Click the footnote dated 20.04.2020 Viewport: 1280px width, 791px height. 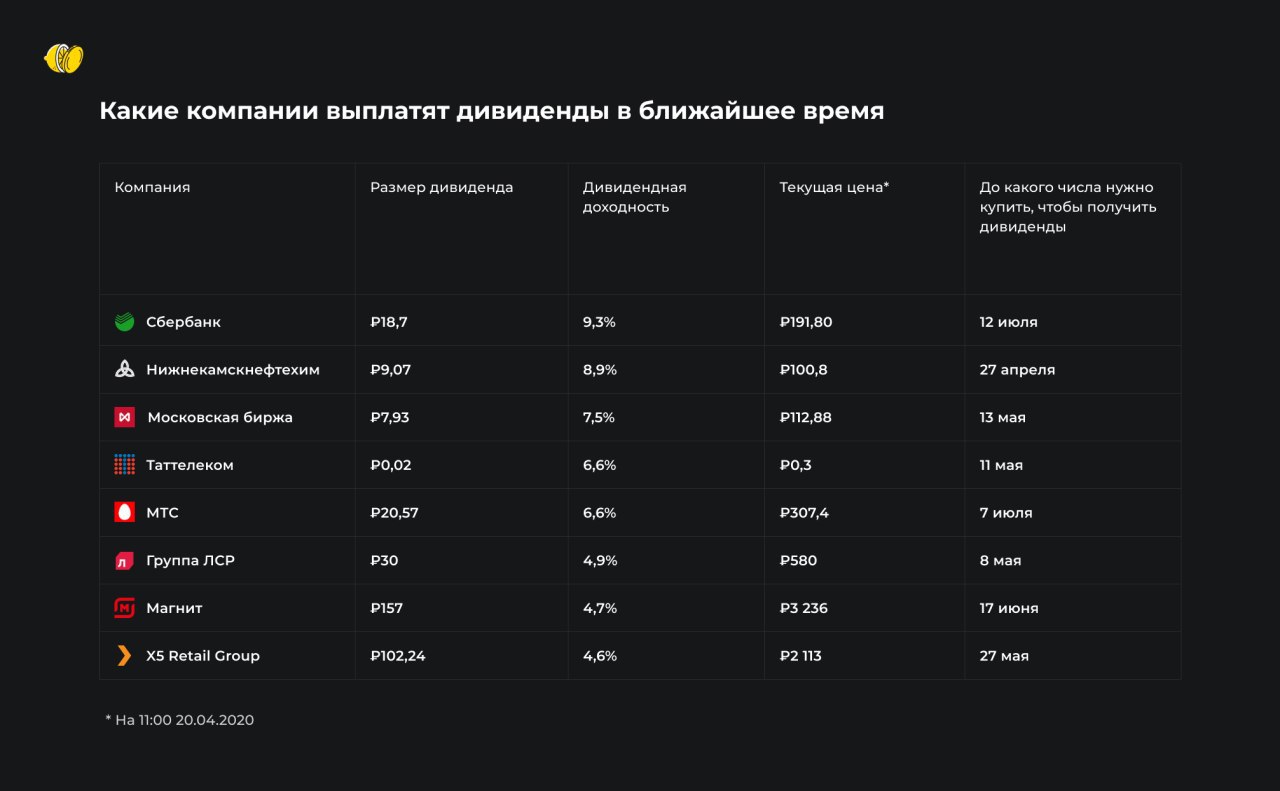click(x=180, y=720)
